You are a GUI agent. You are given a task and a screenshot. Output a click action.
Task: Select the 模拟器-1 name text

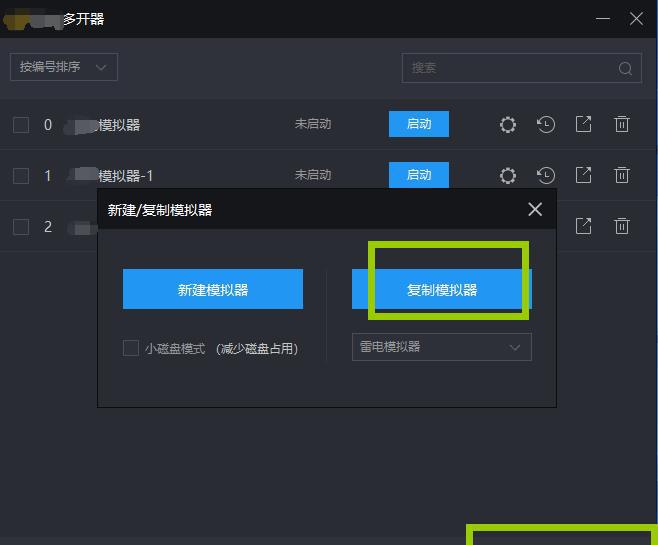125,176
